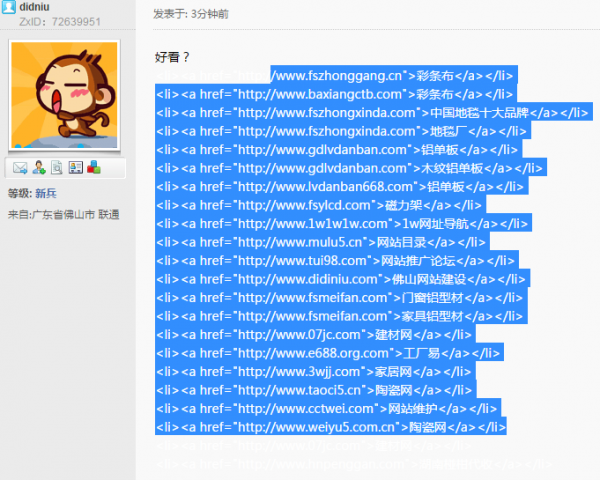Viewport: 600px width, 480px height.
Task: Click the ZxID: 72639951 text
Action: [x=60, y=22]
